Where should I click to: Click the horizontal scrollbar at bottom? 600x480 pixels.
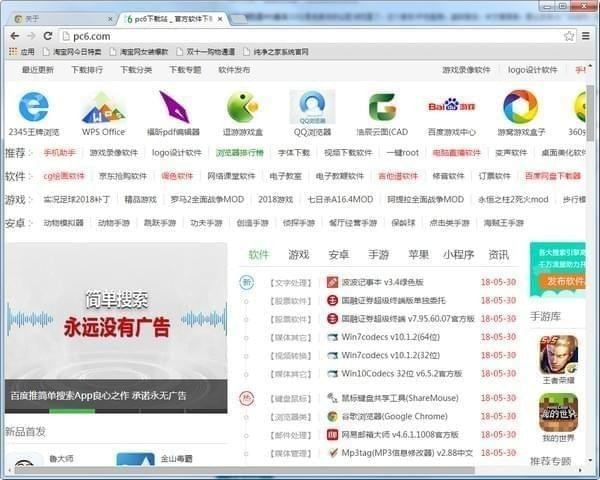pos(245,470)
